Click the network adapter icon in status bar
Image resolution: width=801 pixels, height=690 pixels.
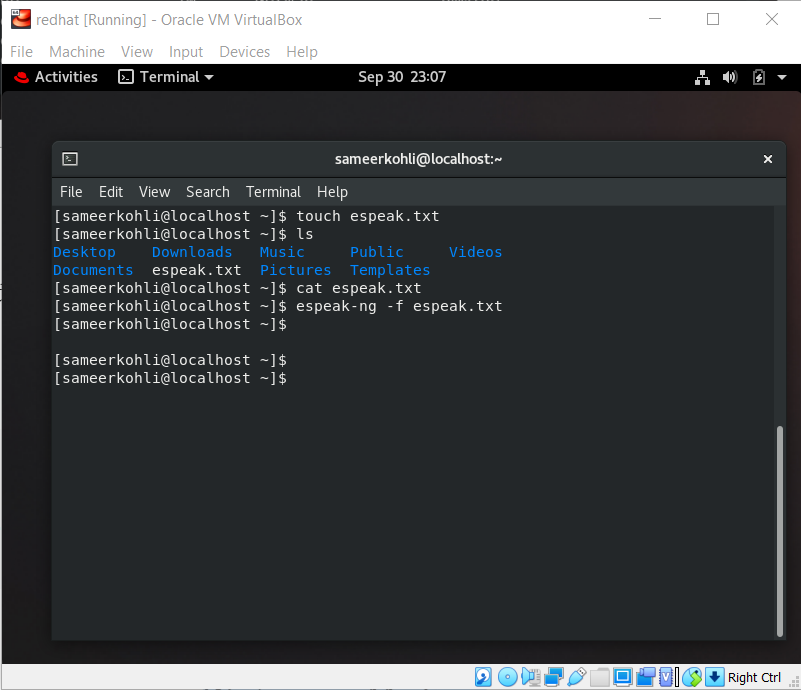553,677
